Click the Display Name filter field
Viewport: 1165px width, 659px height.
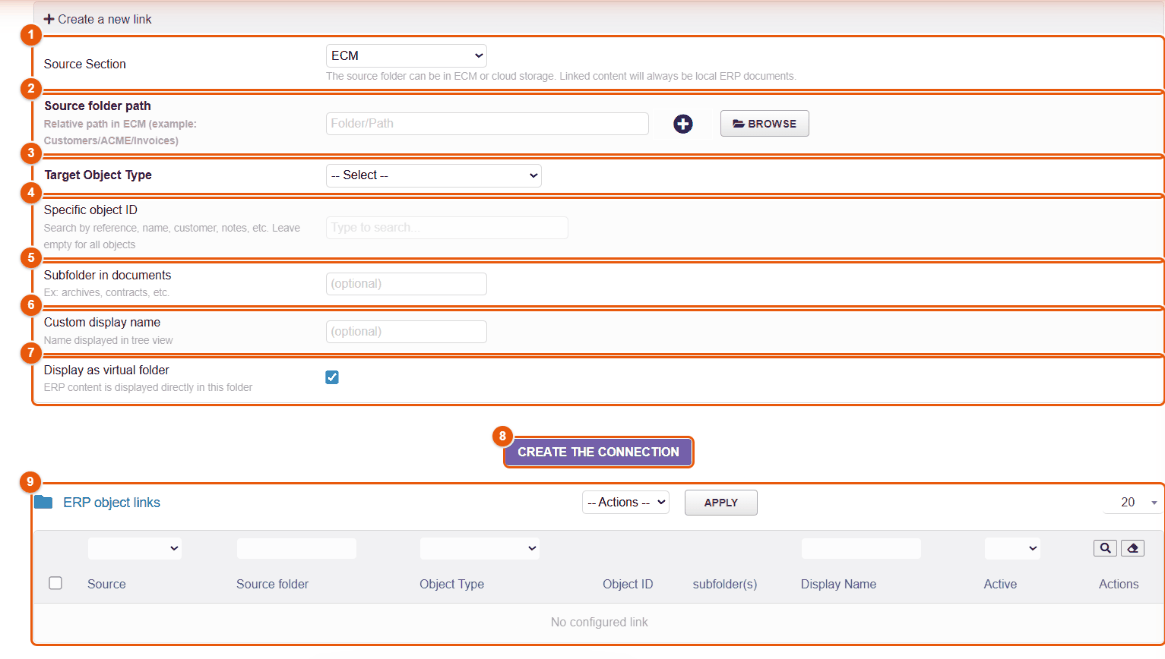tap(861, 548)
